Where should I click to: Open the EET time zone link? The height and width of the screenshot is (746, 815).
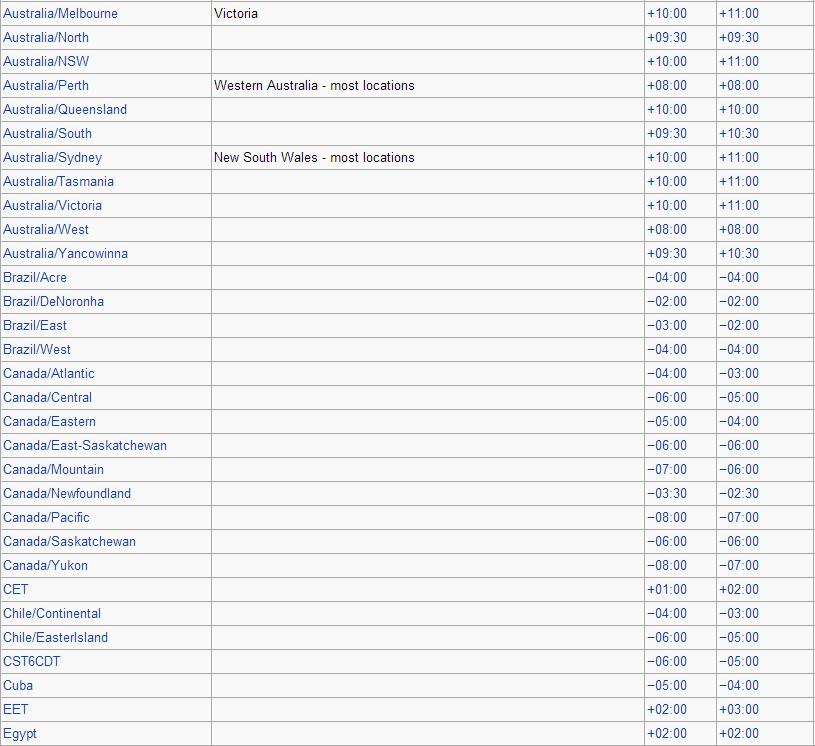click(16, 710)
